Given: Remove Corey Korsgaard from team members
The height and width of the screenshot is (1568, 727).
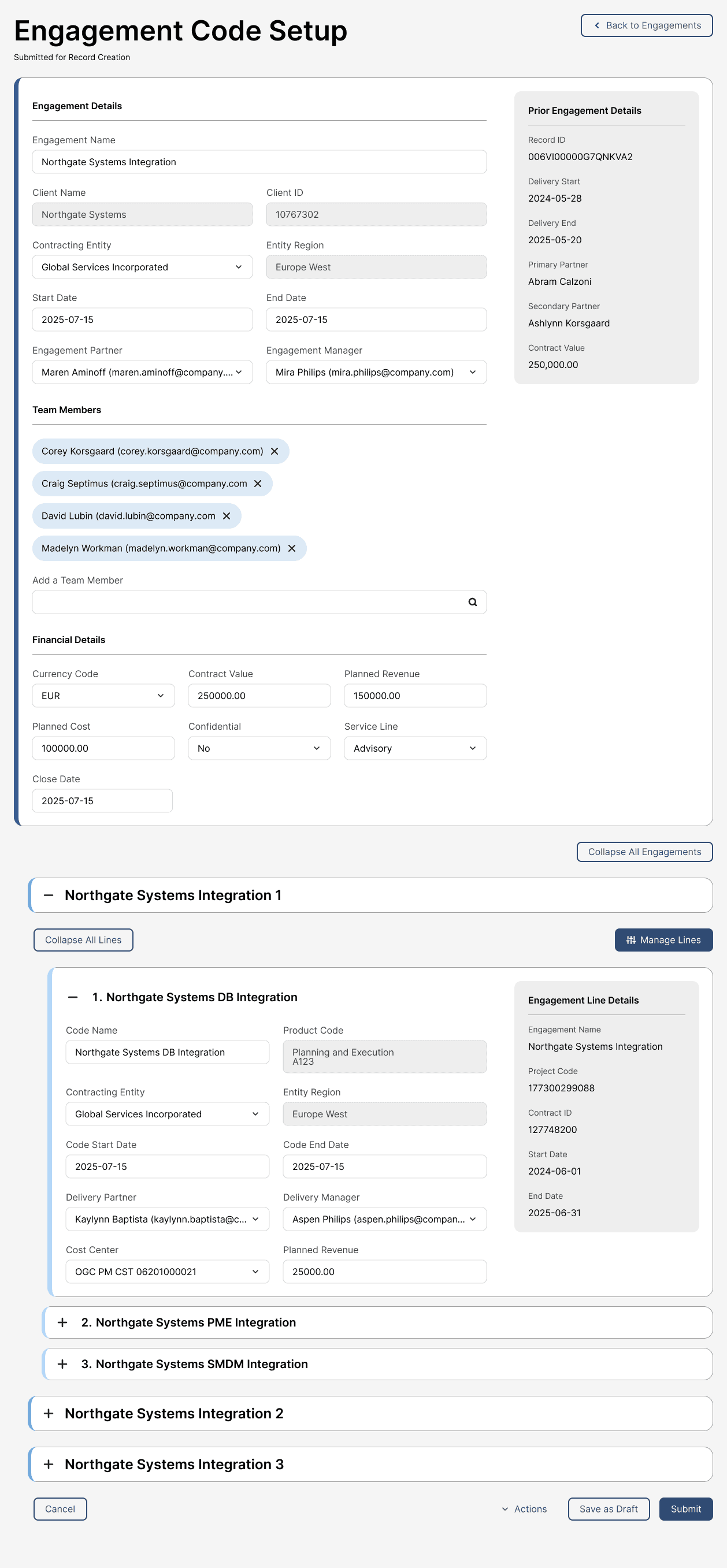Looking at the screenshot, I should coord(275,451).
